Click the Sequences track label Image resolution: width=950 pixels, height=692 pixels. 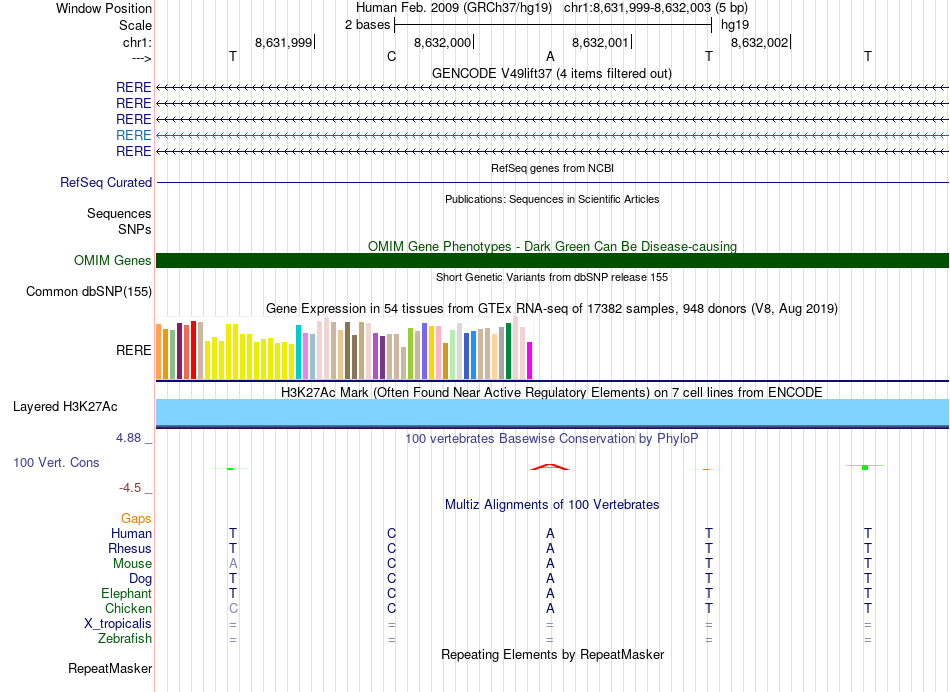(x=119, y=213)
